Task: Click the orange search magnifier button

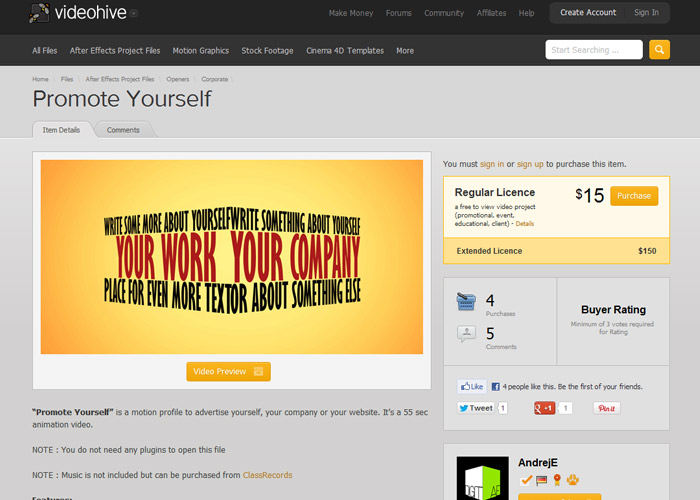Action: (659, 50)
